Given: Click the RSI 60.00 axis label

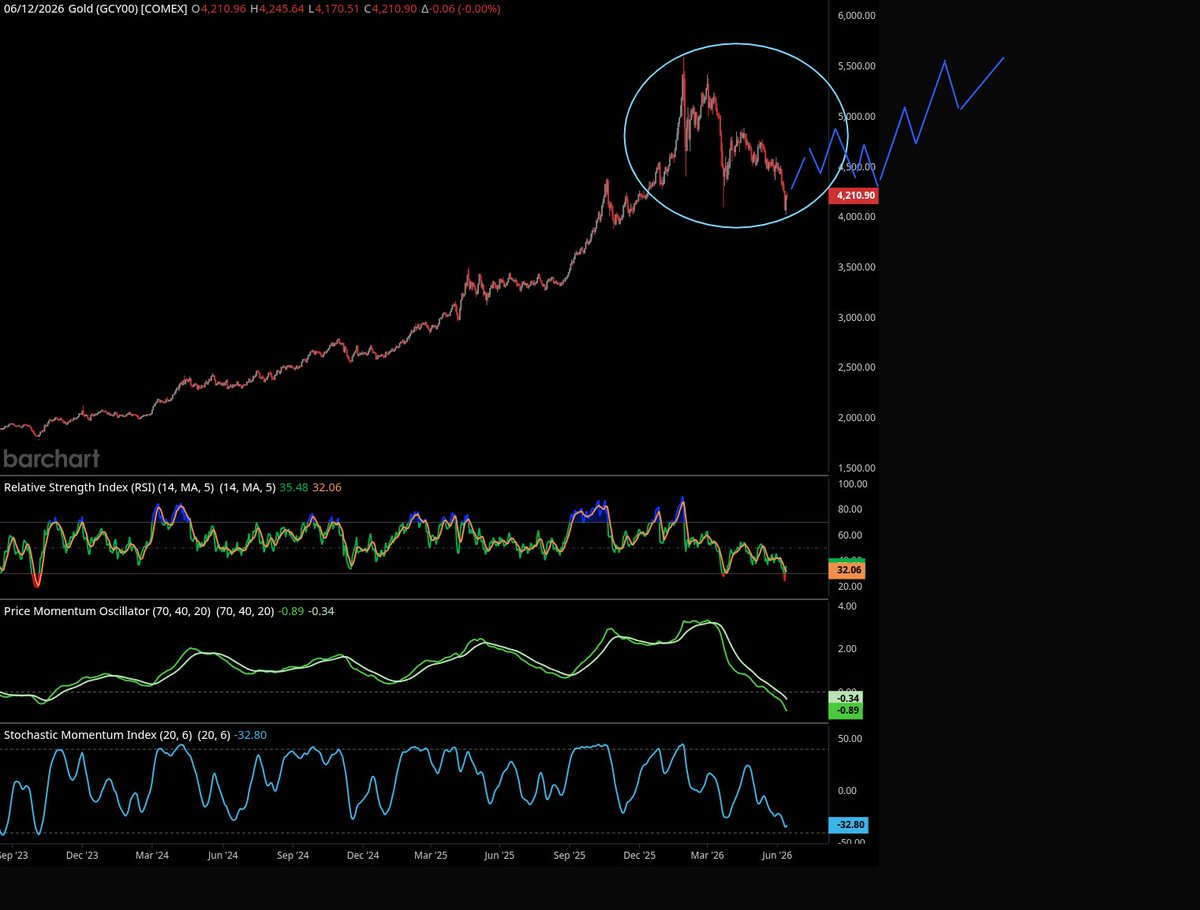Looking at the screenshot, I should pyautogui.click(x=851, y=535).
